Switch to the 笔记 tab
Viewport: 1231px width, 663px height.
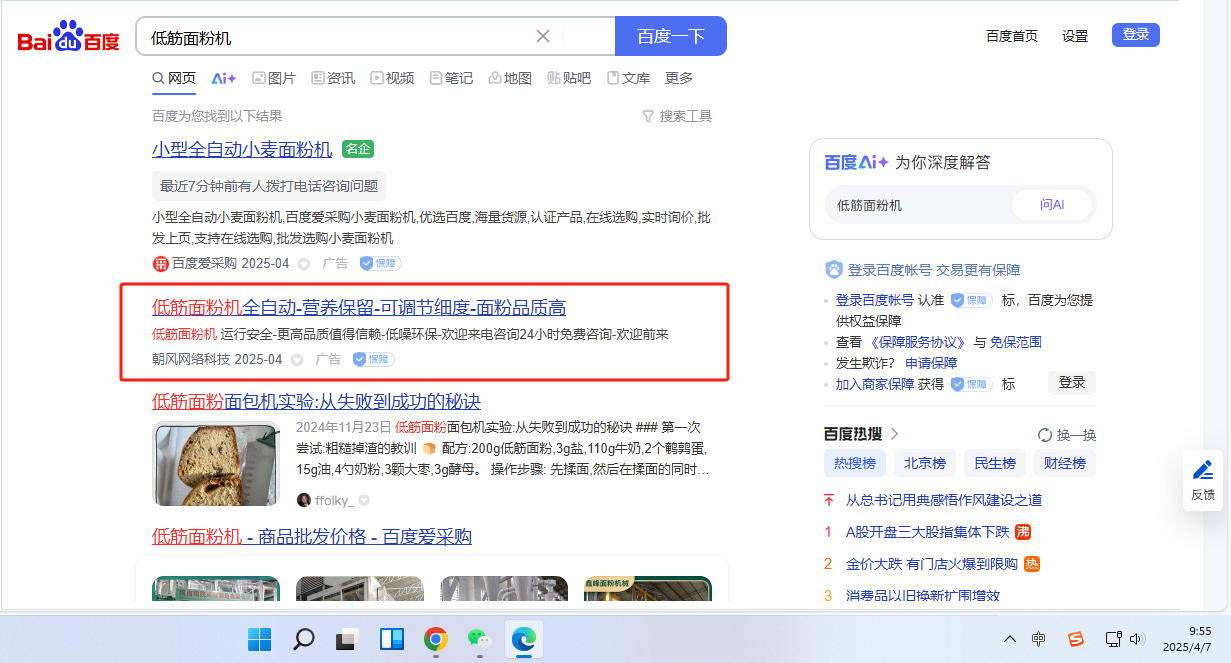pos(451,78)
